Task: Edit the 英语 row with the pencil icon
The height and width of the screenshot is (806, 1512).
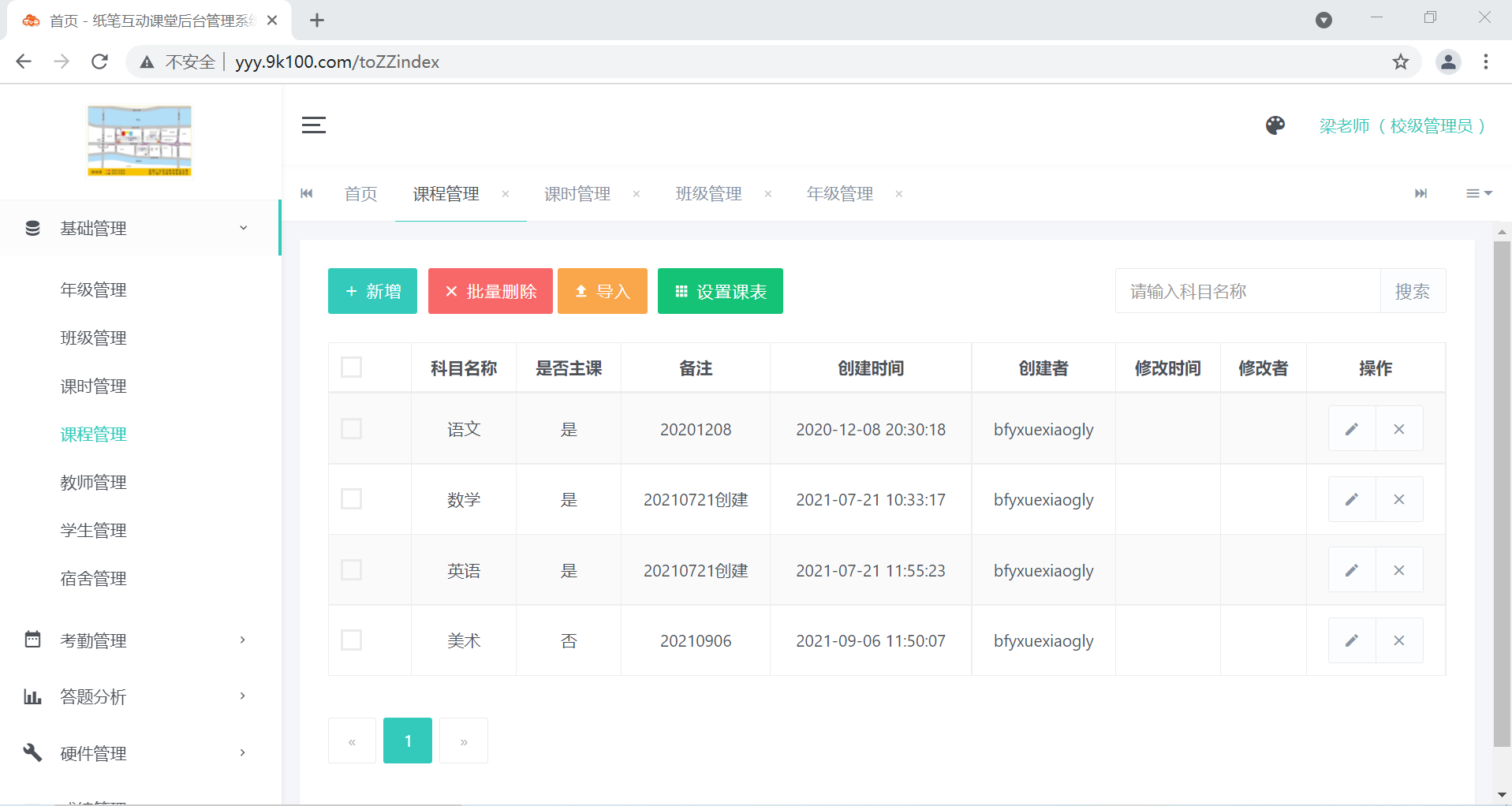Action: (1352, 570)
